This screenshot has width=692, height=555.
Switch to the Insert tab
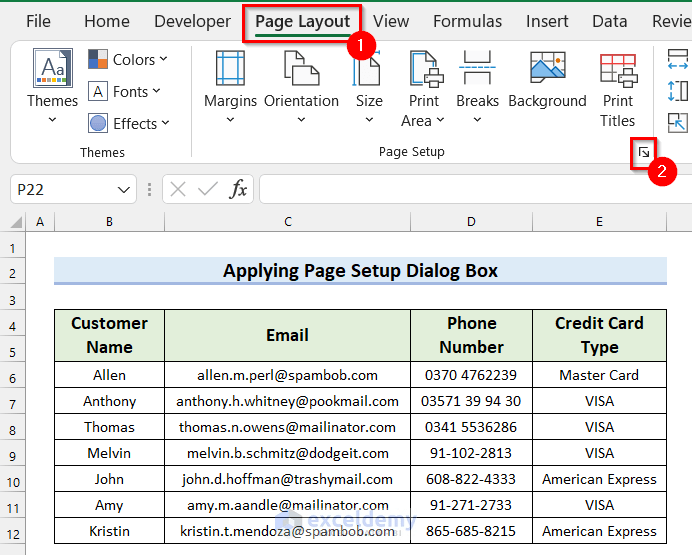[547, 21]
